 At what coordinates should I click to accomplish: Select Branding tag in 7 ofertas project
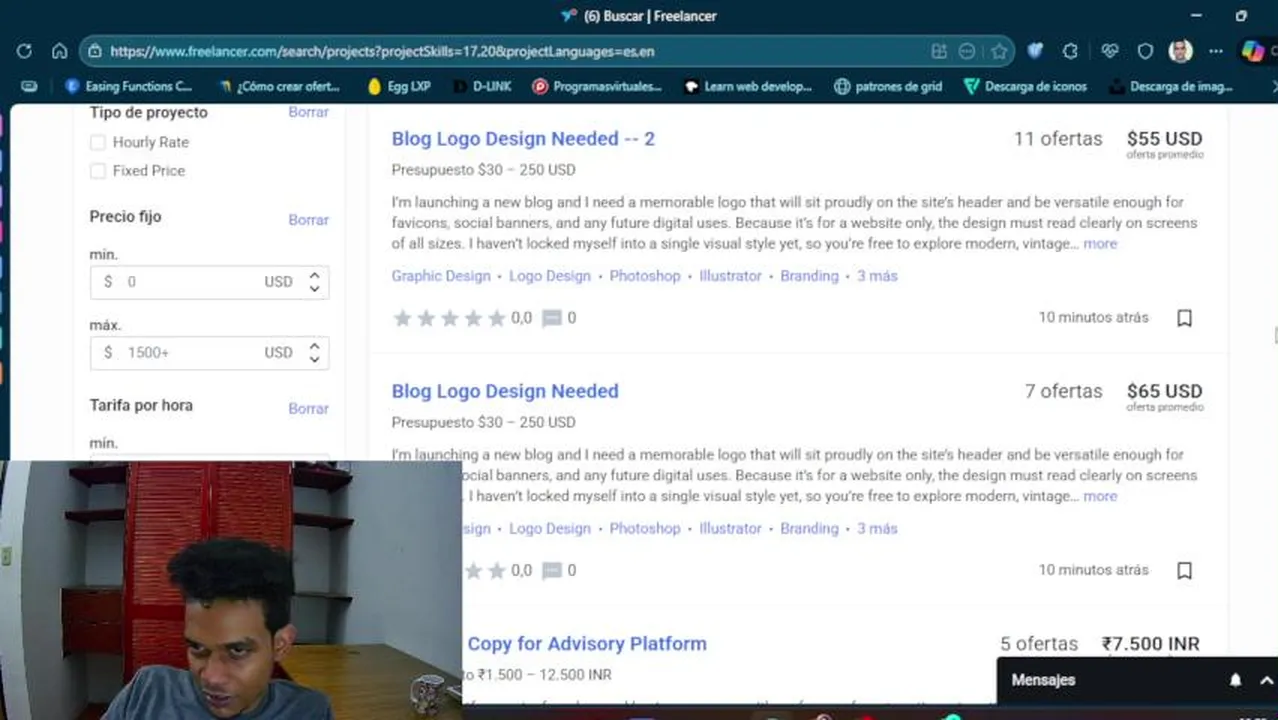click(x=809, y=528)
